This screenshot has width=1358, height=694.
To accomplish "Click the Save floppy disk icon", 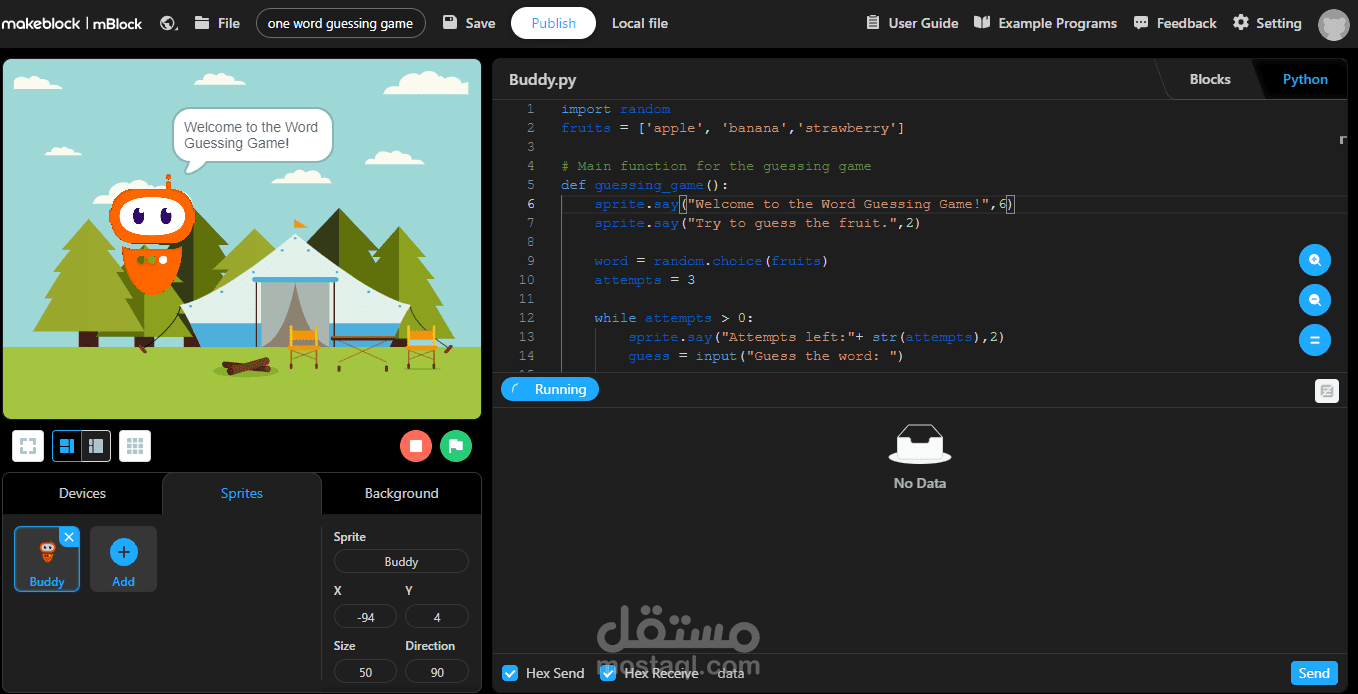I will pyautogui.click(x=450, y=23).
